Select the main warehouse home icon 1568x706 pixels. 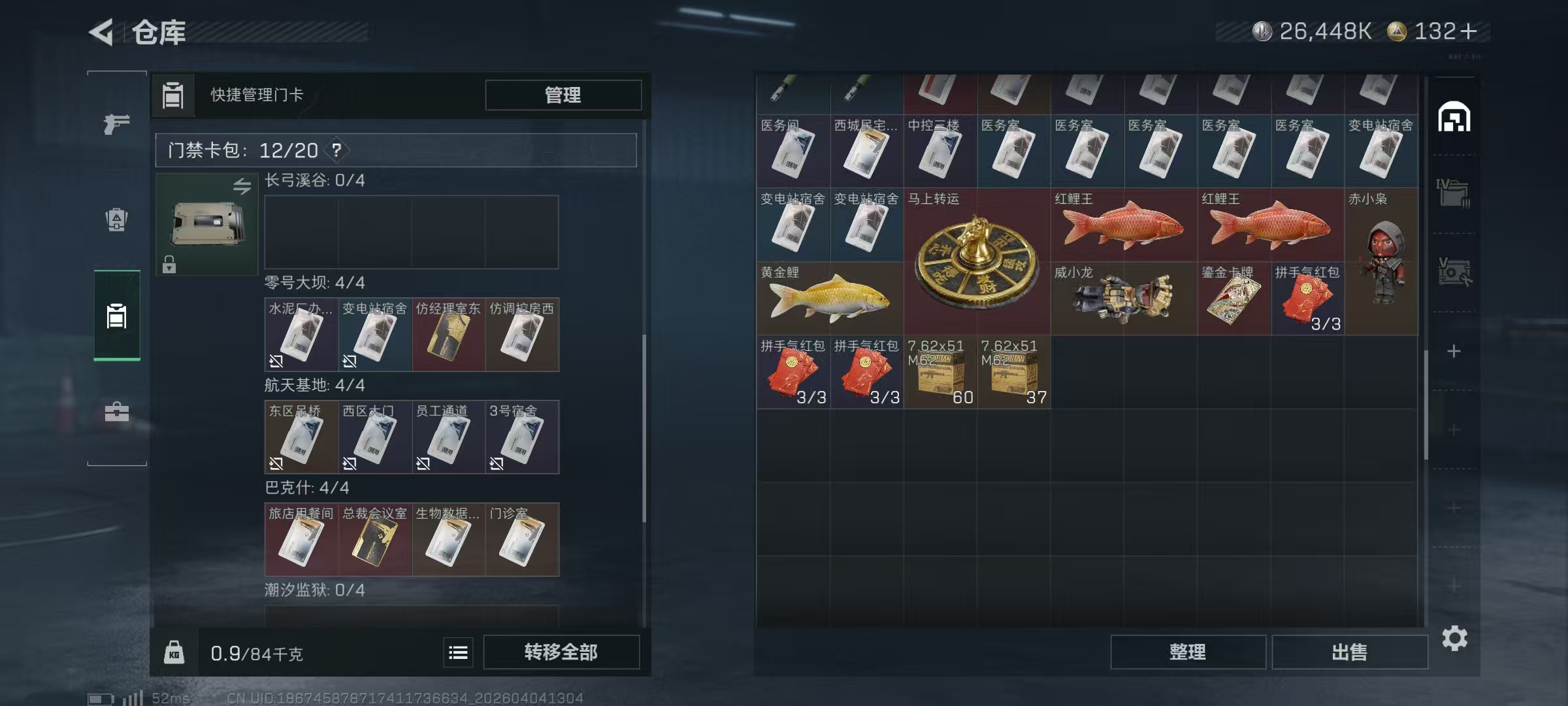[x=1454, y=117]
